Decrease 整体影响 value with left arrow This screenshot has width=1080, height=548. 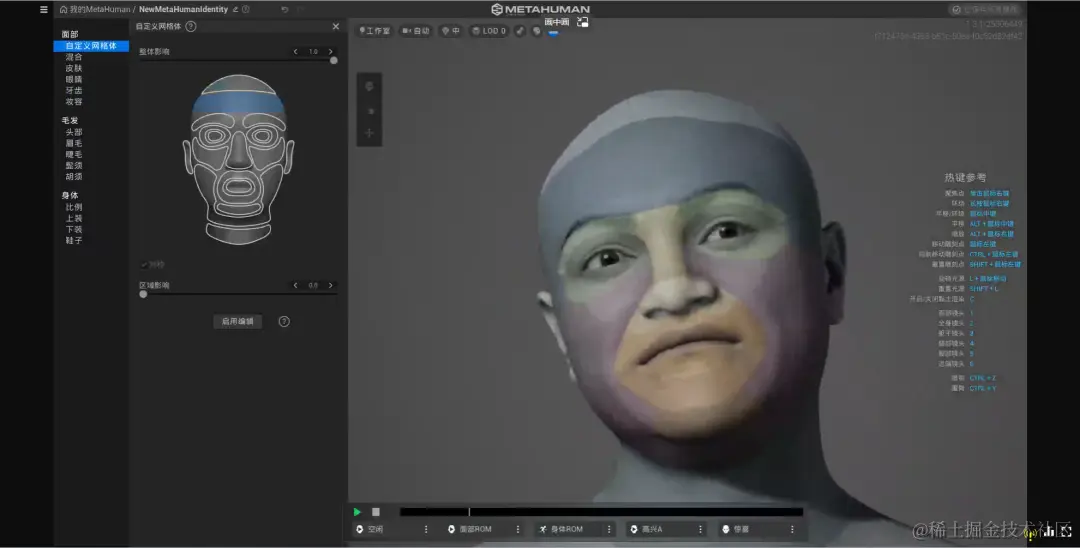295,52
